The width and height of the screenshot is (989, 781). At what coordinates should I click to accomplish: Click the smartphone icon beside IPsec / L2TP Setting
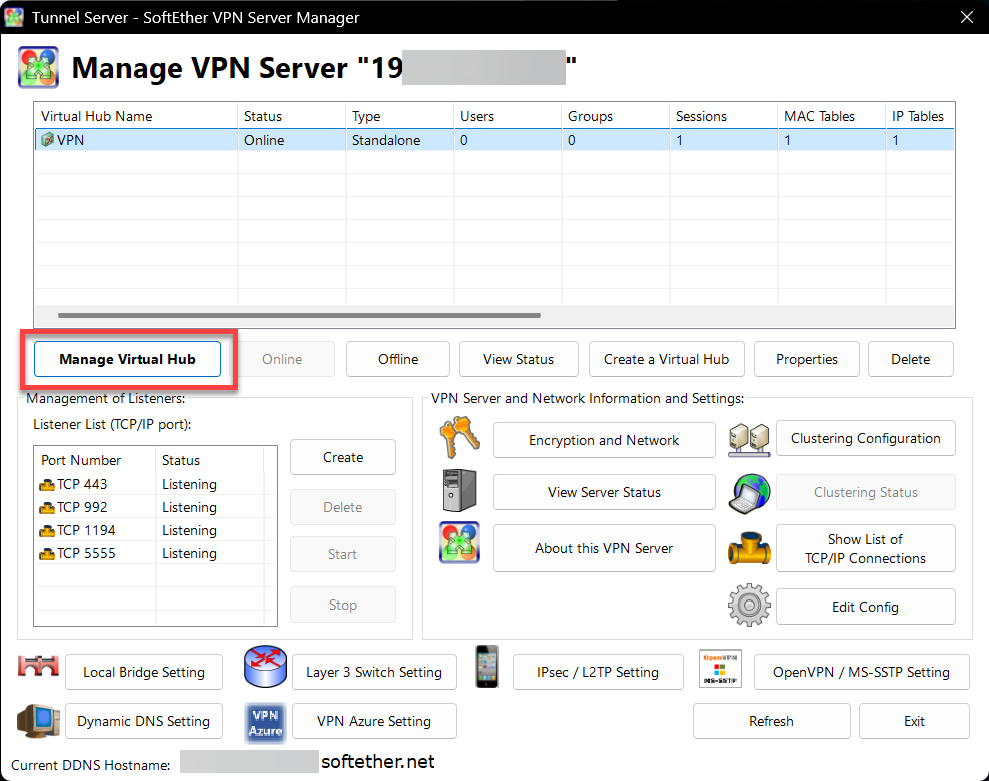tap(487, 666)
